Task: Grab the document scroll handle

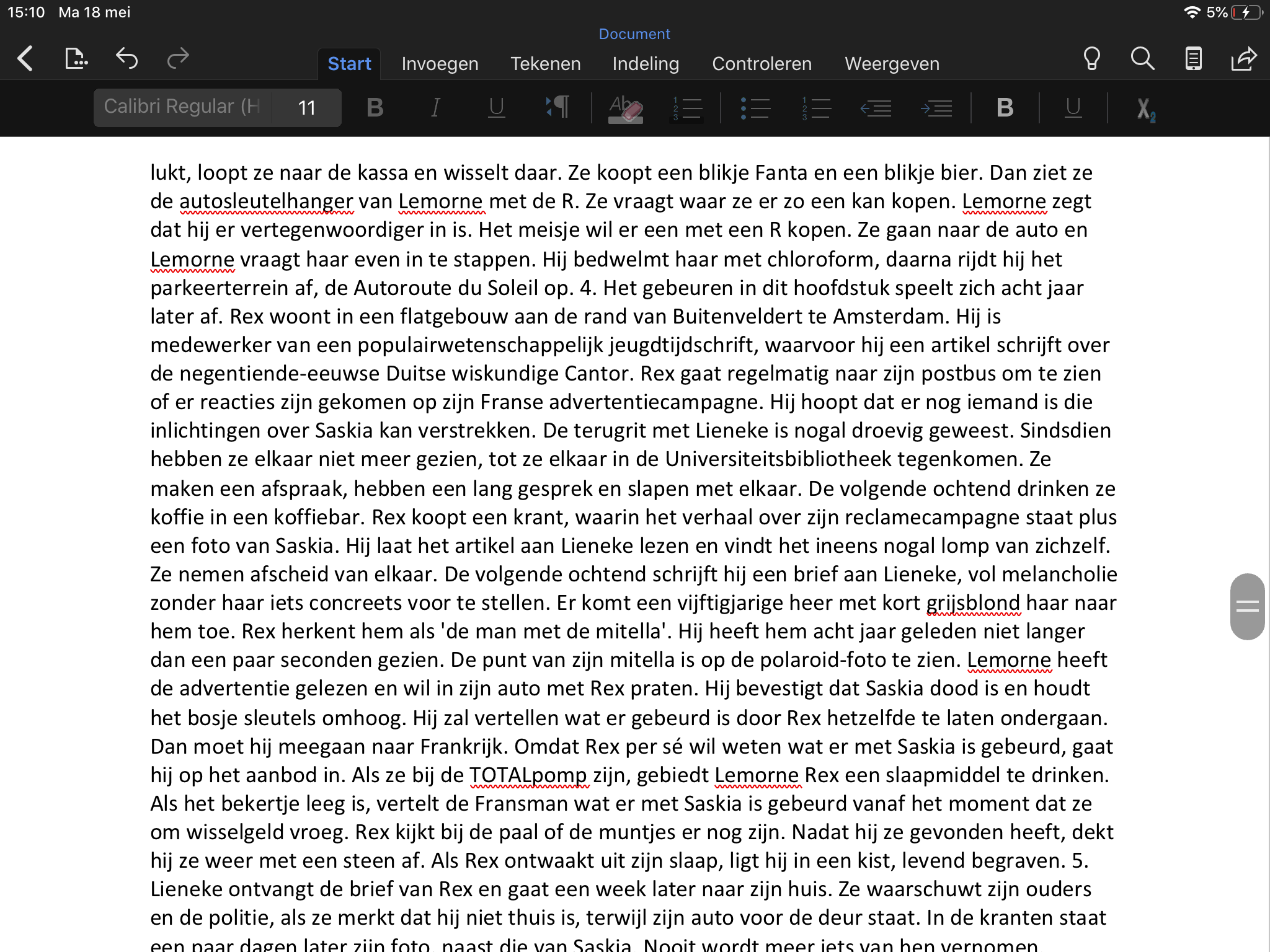Action: pos(1247,607)
